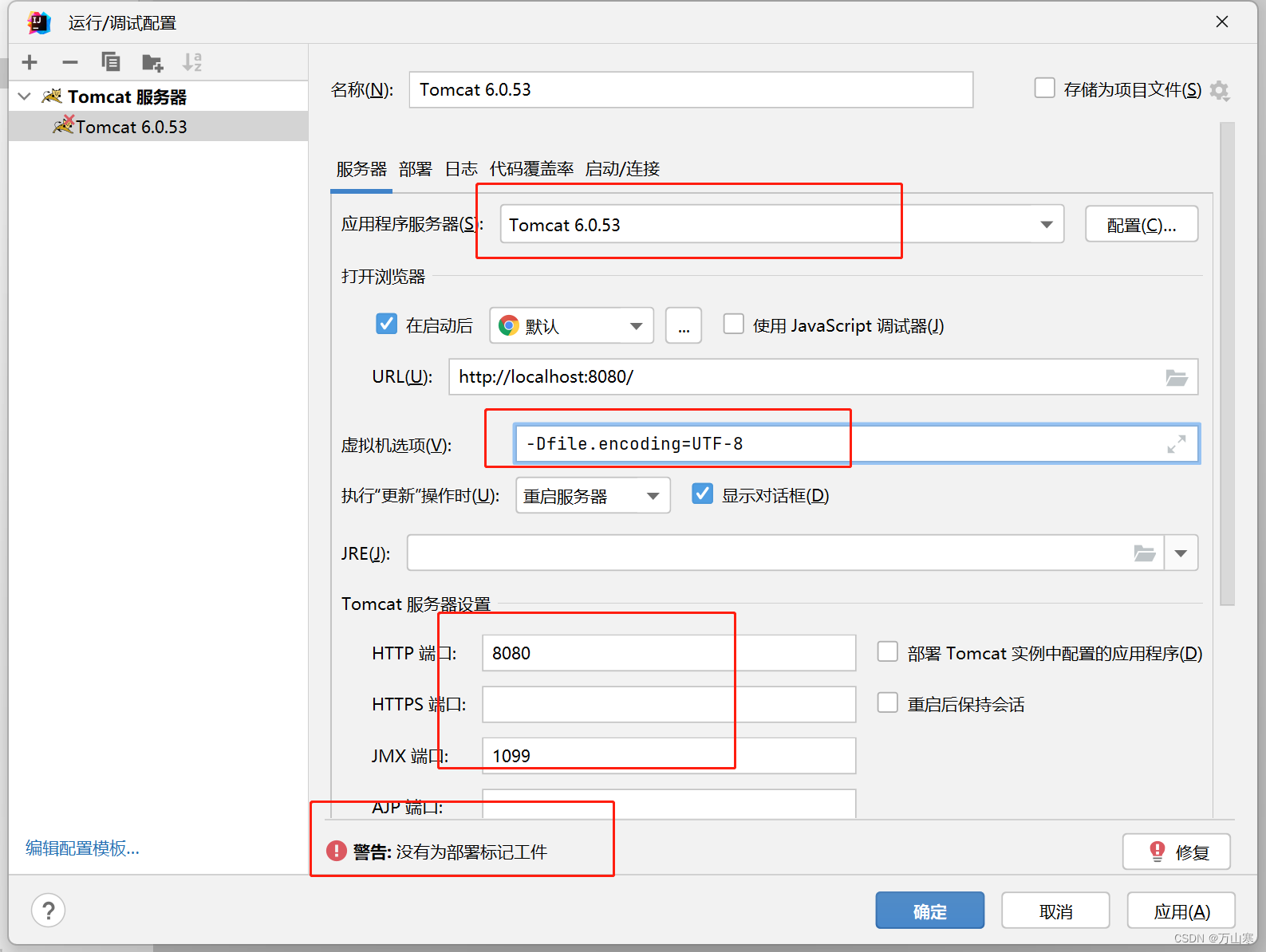Image resolution: width=1266 pixels, height=952 pixels.
Task: Browse for JRE folder
Action: pos(1145,553)
